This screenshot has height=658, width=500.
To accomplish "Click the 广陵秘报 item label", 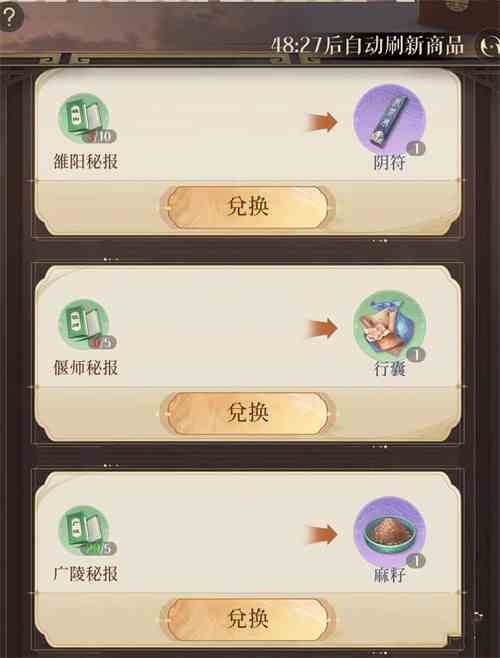I will pyautogui.click(x=86, y=574).
